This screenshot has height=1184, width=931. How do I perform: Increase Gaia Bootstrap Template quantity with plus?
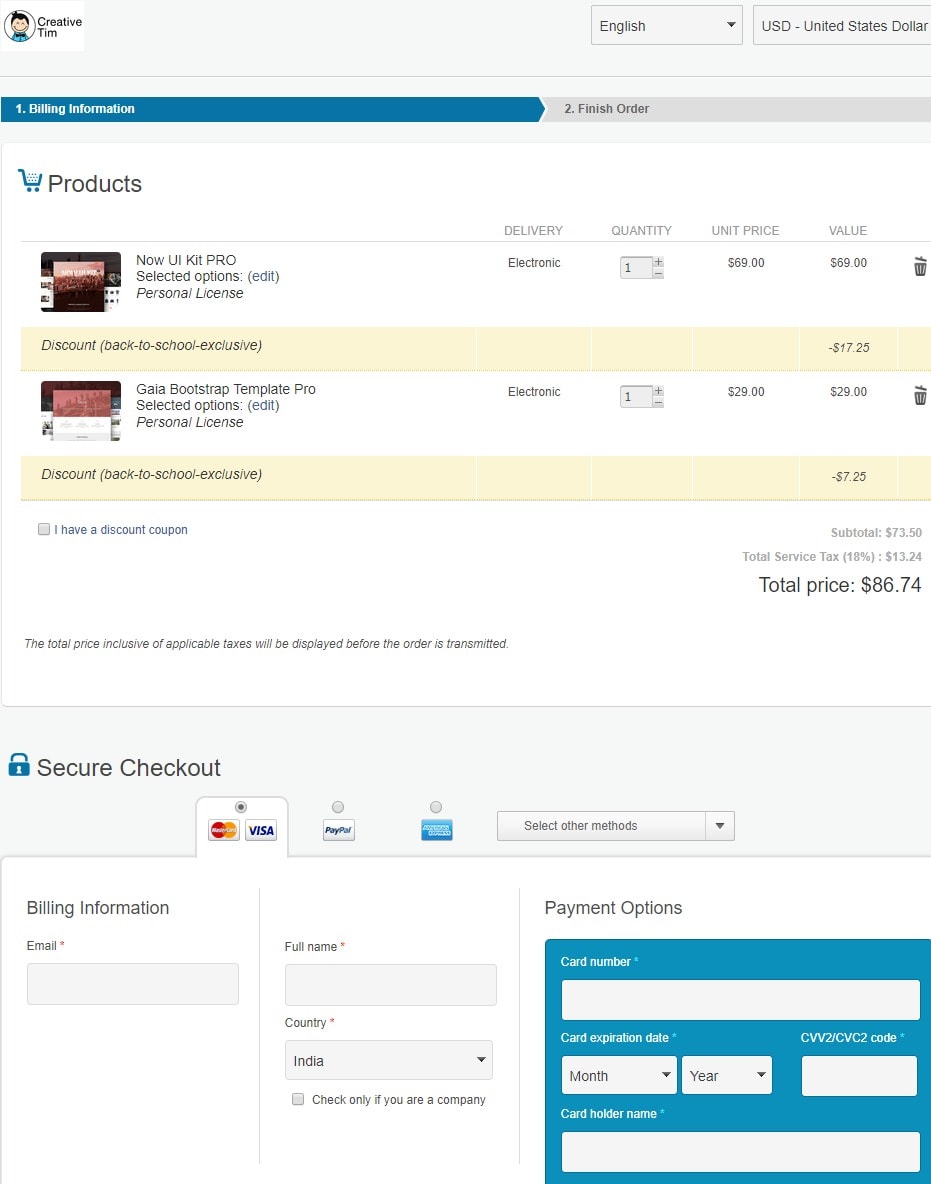pos(658,391)
